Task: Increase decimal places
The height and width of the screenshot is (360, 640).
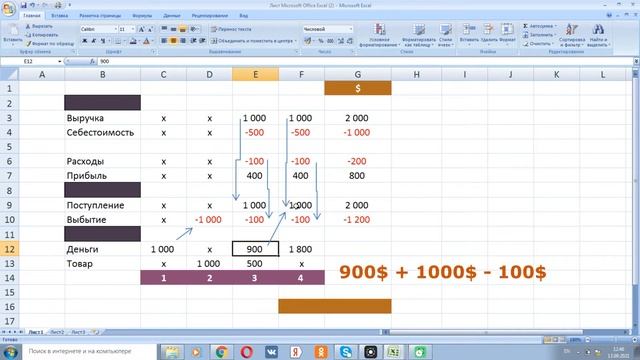Action: tap(341, 41)
